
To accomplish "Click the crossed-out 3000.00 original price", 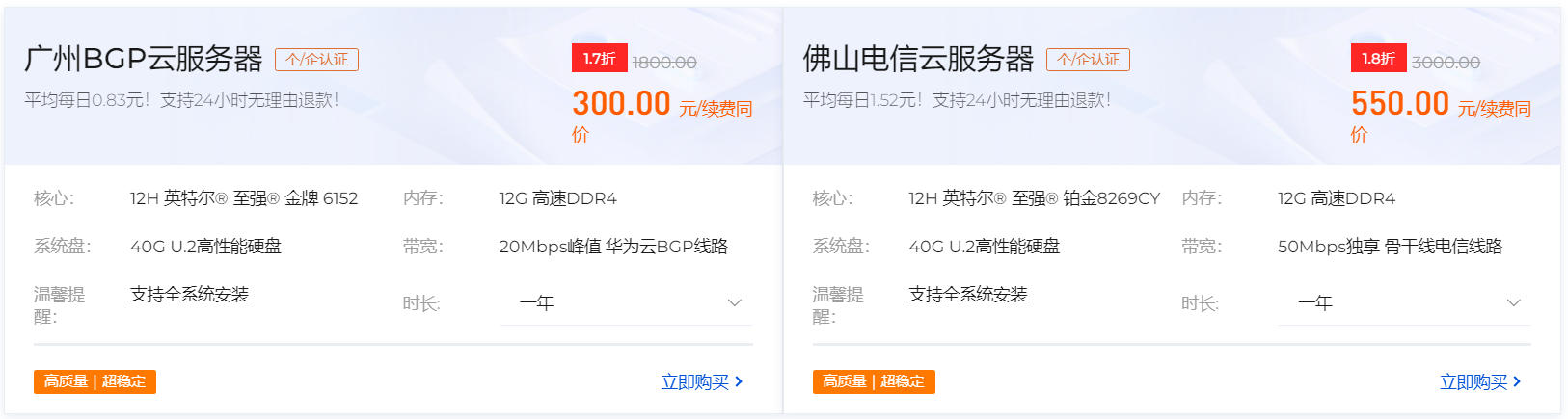I will pyautogui.click(x=1446, y=63).
